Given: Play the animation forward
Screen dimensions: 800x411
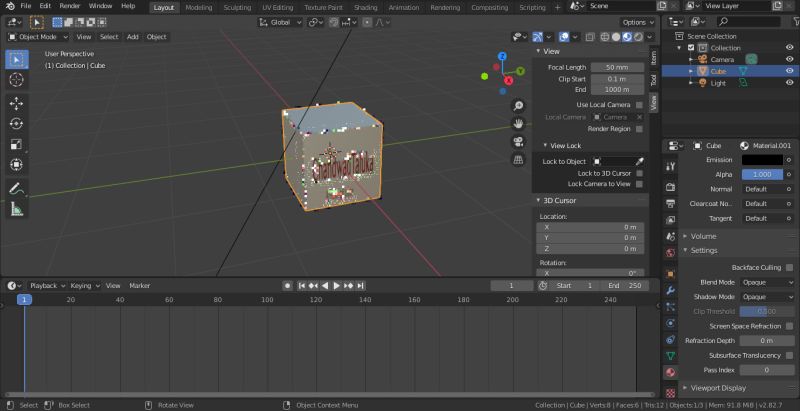Looking at the screenshot, I should (337, 286).
